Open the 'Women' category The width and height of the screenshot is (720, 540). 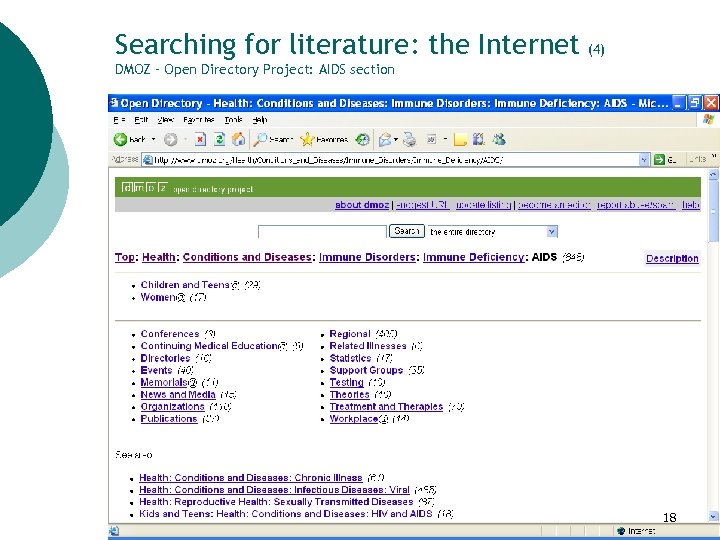pos(158,297)
